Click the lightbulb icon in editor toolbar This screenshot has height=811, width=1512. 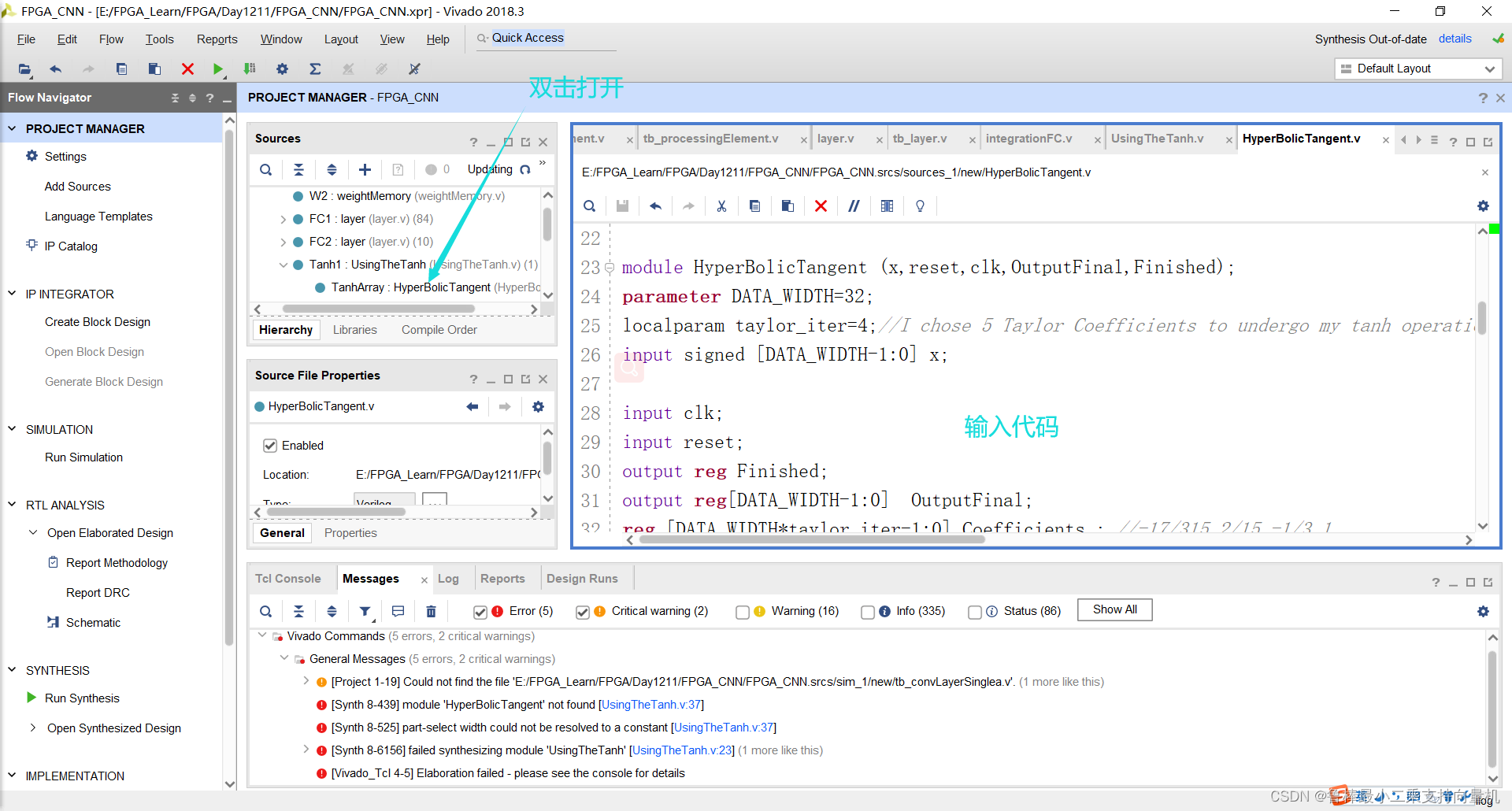coord(920,206)
